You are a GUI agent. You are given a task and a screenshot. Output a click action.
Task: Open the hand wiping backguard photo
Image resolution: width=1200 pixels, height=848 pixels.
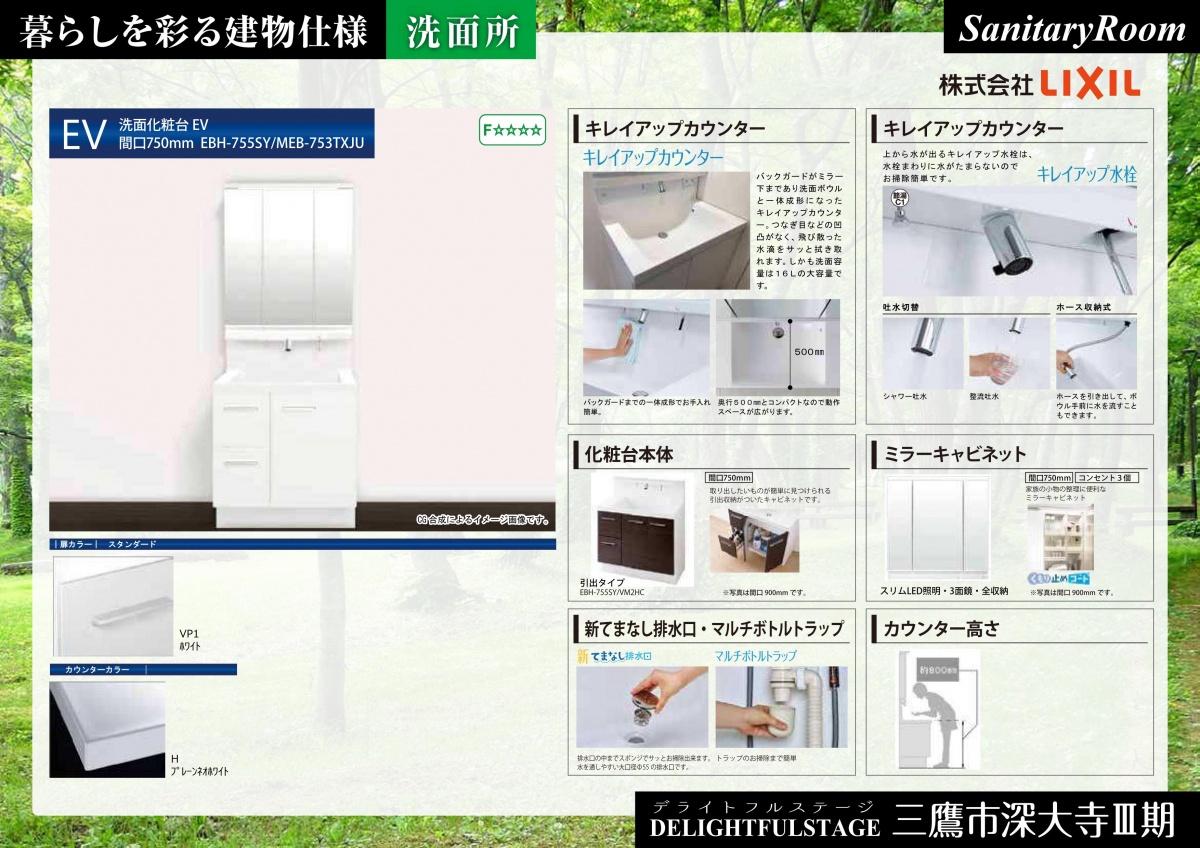click(646, 347)
